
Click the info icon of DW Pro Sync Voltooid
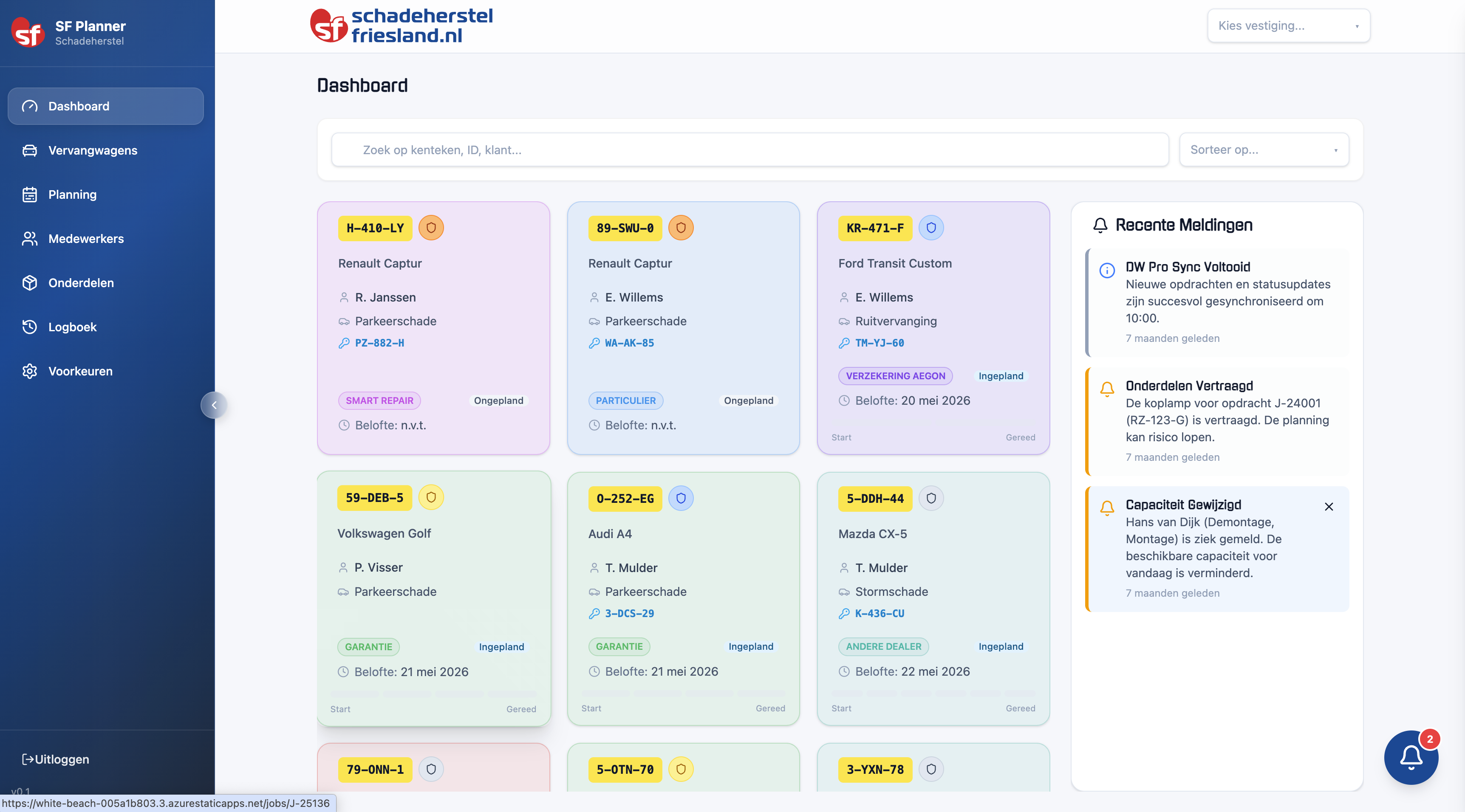coord(1107,270)
